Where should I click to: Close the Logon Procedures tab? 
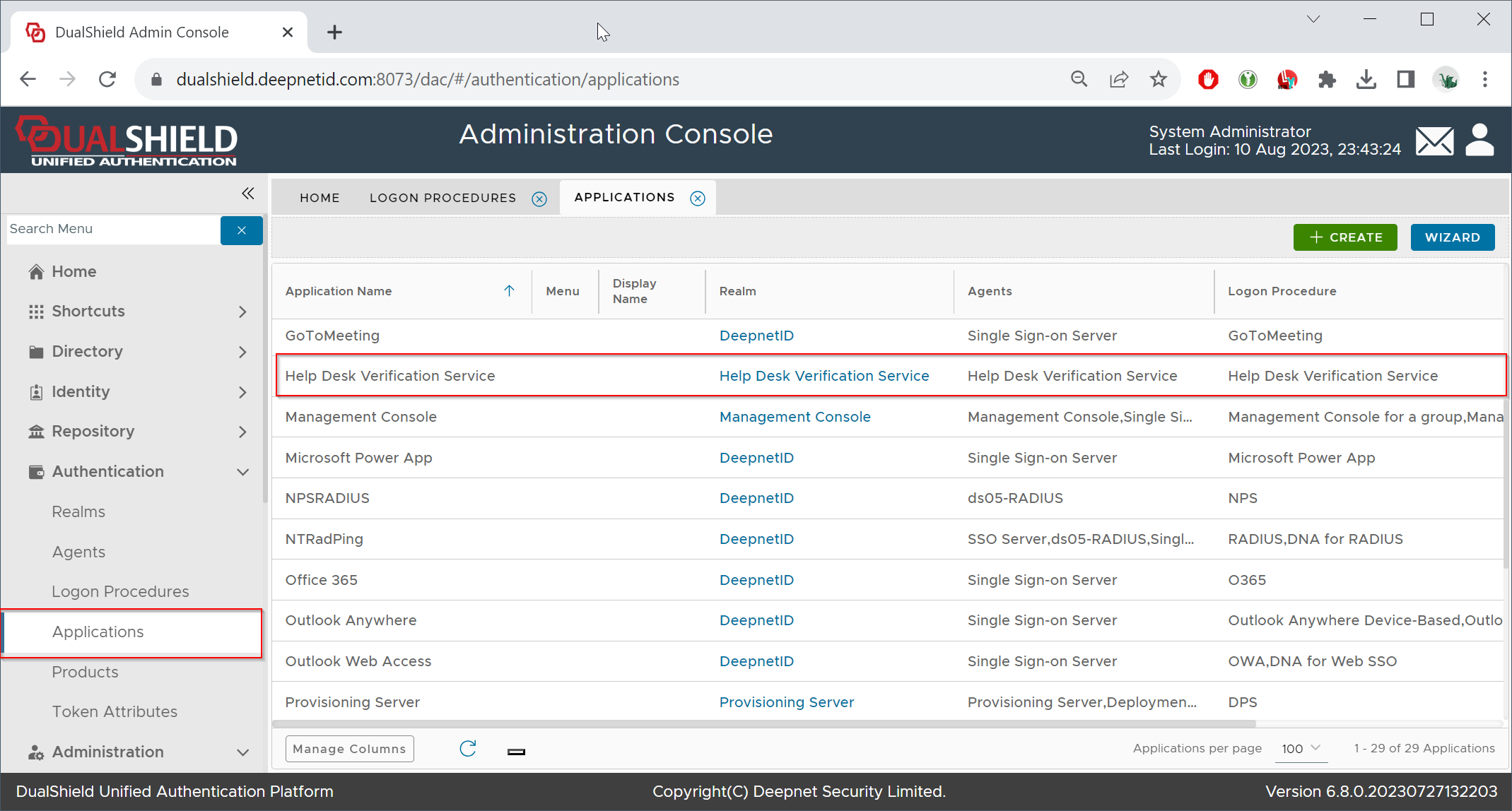click(539, 199)
